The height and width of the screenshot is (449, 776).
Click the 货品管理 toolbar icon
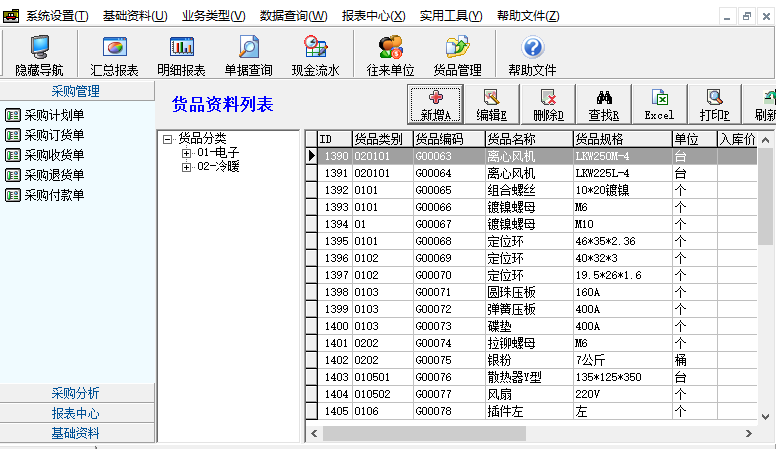point(457,55)
